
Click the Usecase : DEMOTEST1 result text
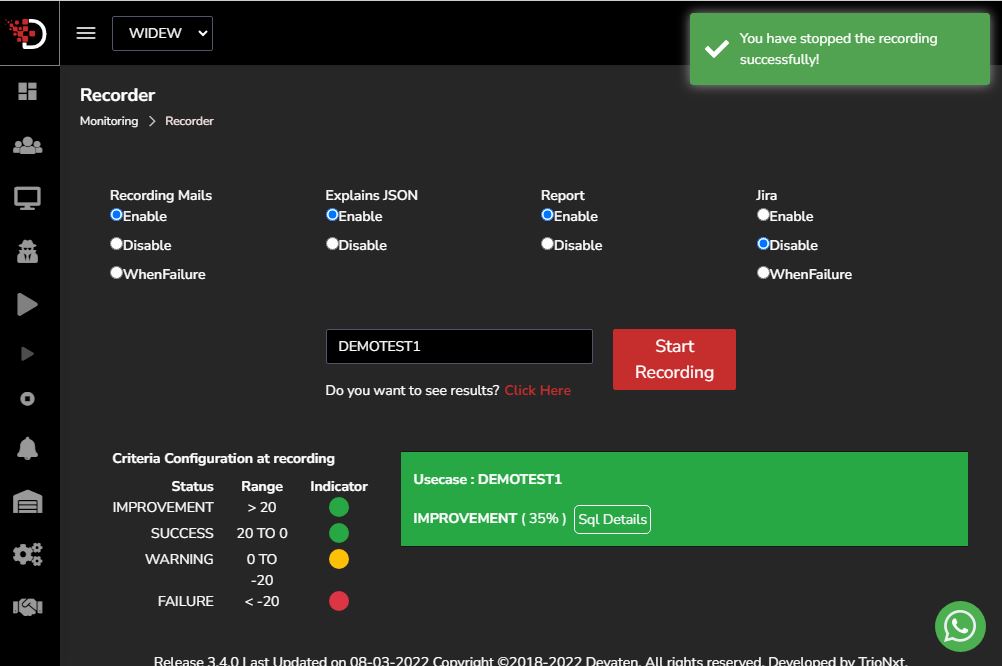pyautogui.click(x=488, y=479)
